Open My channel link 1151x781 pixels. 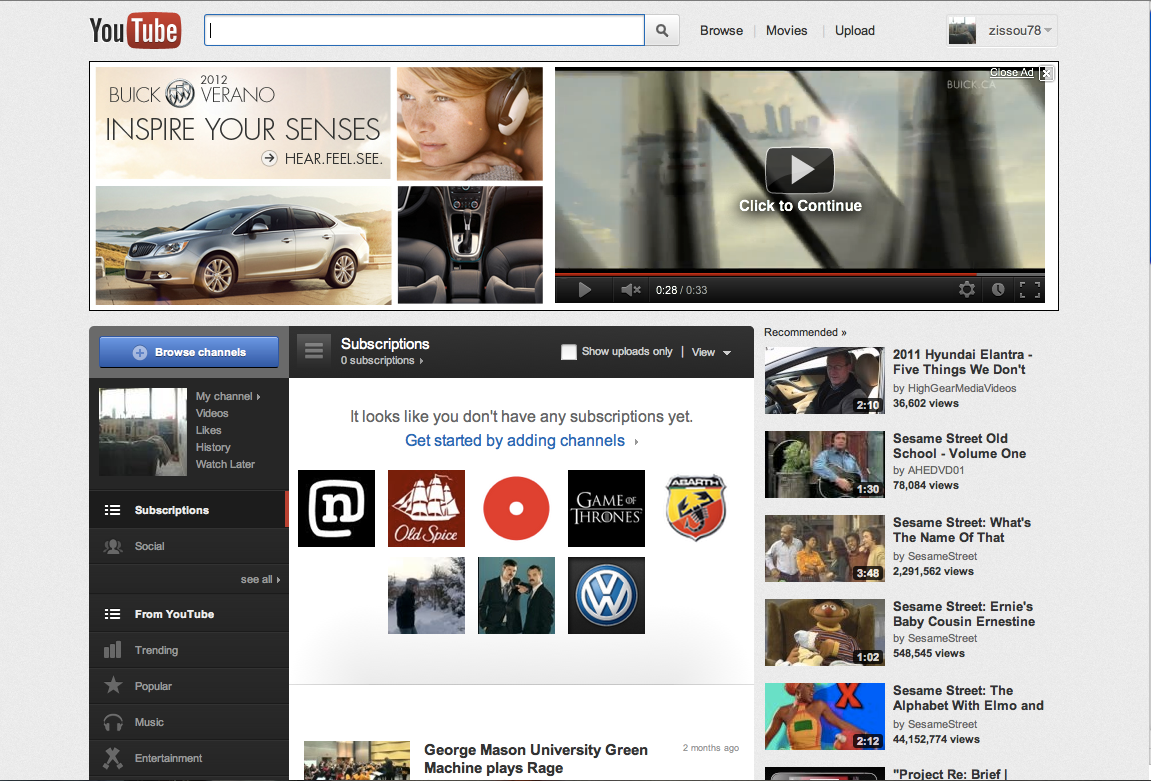coord(228,396)
